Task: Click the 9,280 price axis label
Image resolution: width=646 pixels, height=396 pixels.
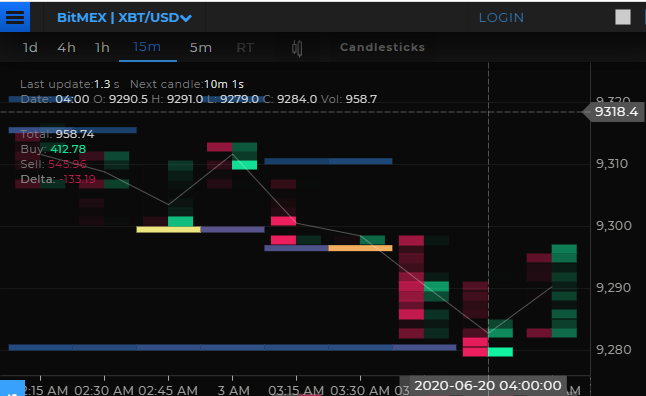Action: [x=613, y=350]
